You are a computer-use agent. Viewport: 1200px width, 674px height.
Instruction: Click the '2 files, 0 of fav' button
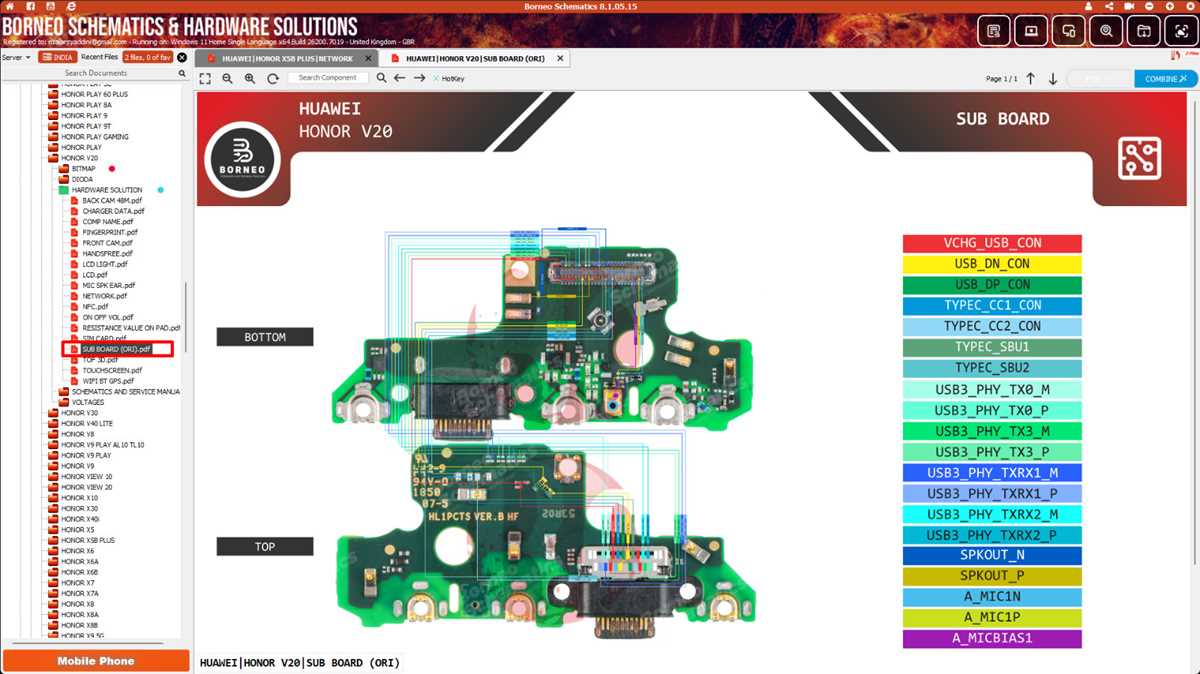[x=148, y=57]
